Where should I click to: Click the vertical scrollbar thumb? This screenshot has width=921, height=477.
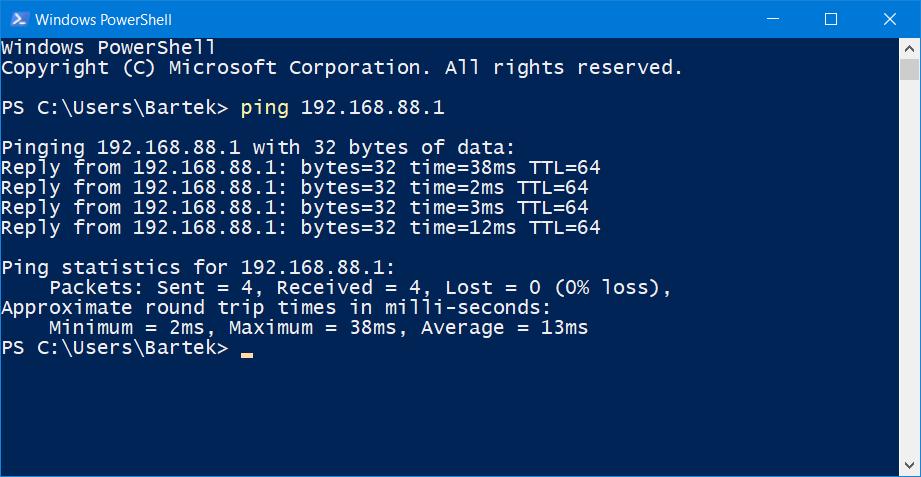tap(909, 69)
